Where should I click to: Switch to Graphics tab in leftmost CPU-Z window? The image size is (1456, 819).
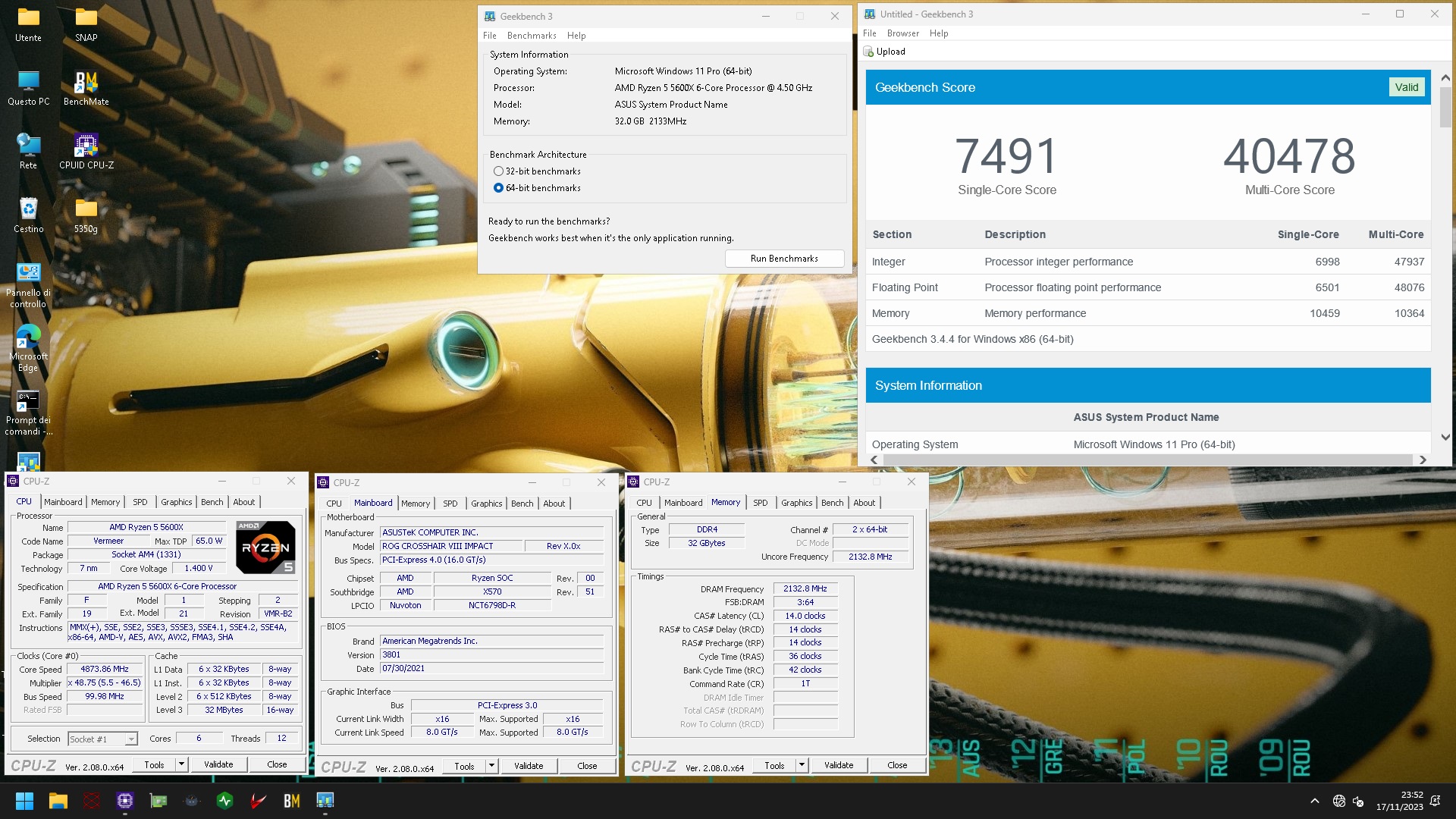176,502
